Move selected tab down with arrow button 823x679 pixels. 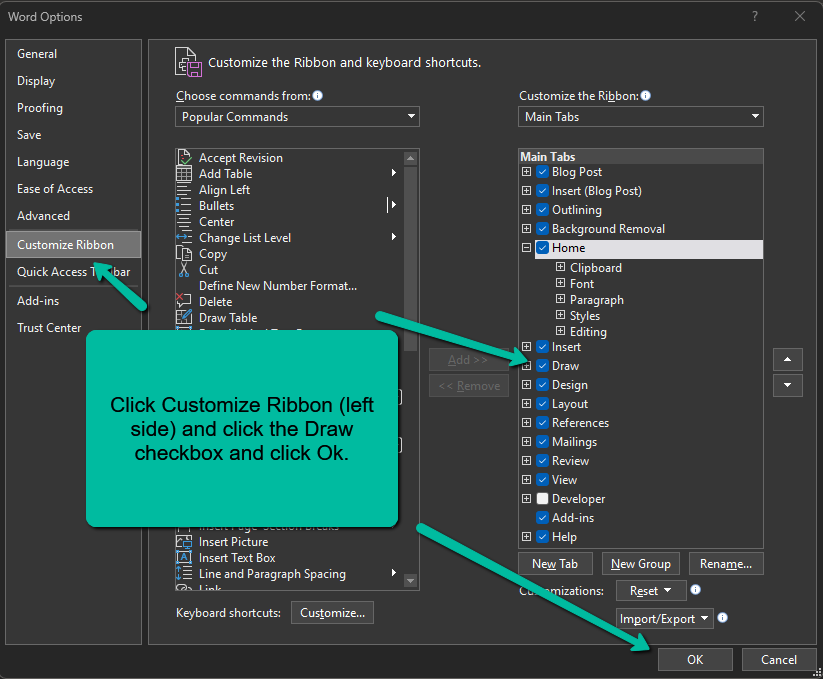click(x=787, y=385)
